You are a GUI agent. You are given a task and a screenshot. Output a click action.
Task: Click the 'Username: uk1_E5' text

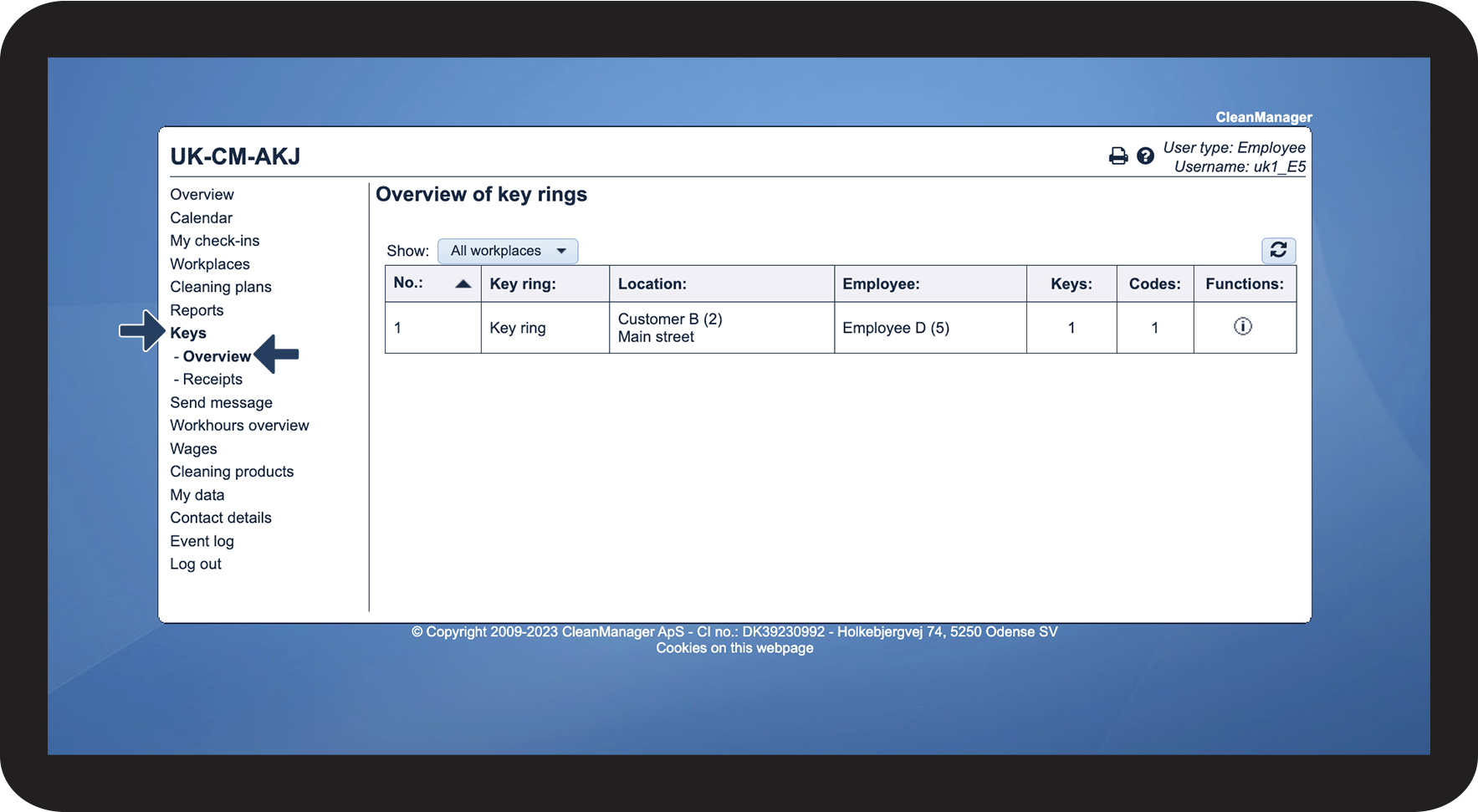point(1240,167)
